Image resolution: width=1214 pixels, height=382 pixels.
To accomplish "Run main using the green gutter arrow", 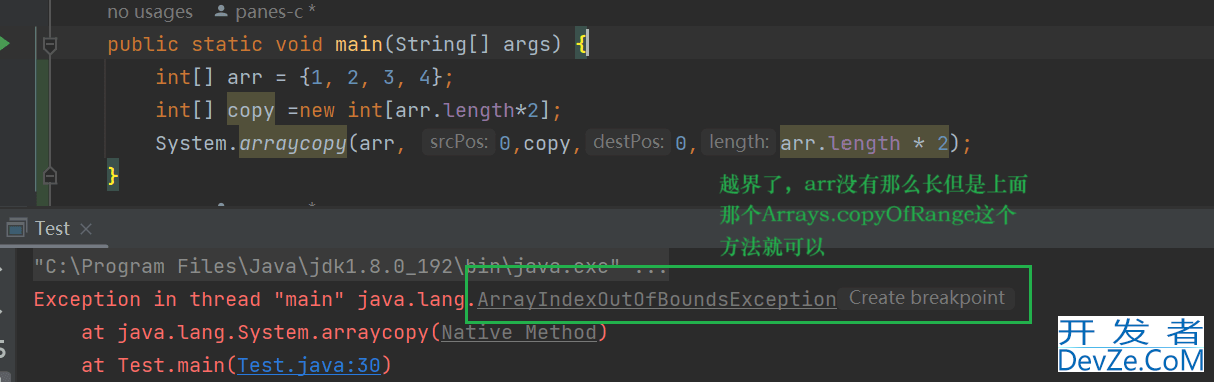I will coord(5,44).
